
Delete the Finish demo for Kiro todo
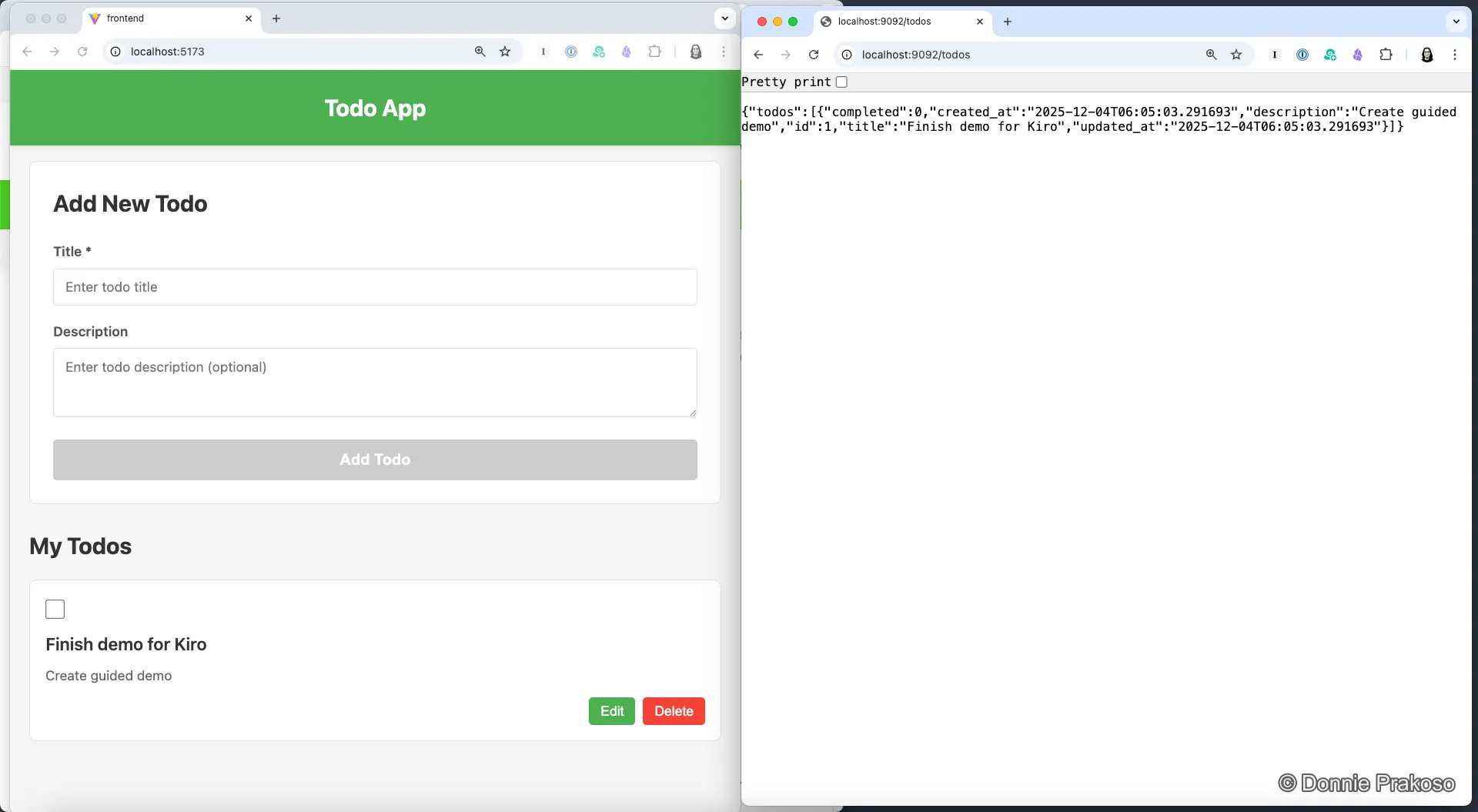click(673, 710)
